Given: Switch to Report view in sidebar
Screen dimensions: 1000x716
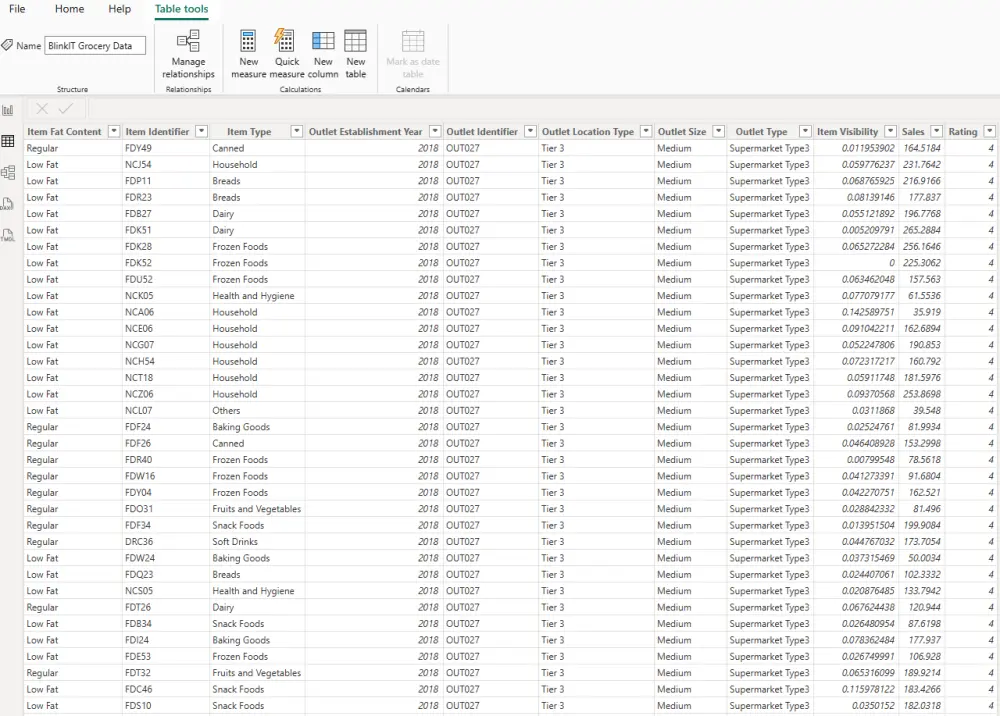Looking at the screenshot, I should [8, 110].
